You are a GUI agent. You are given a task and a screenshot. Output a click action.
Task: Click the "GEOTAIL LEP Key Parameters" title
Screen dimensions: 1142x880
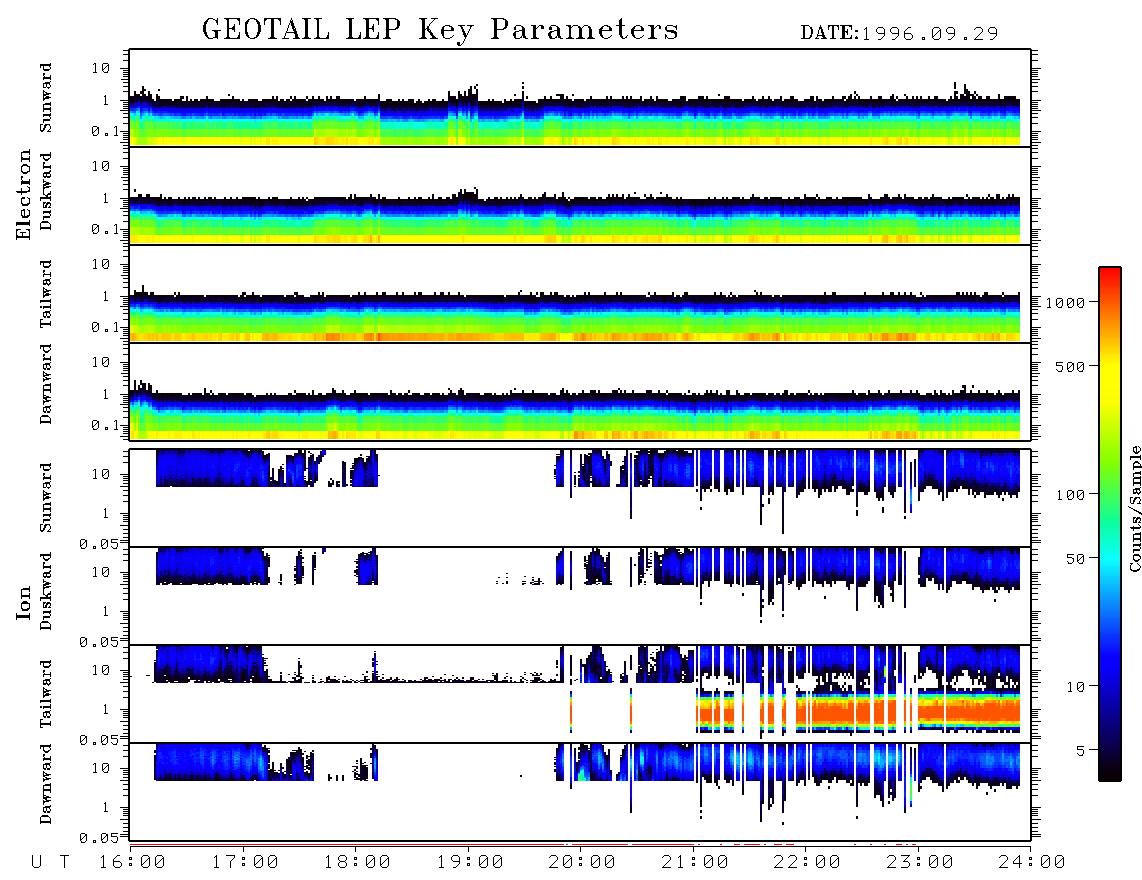coord(440,30)
